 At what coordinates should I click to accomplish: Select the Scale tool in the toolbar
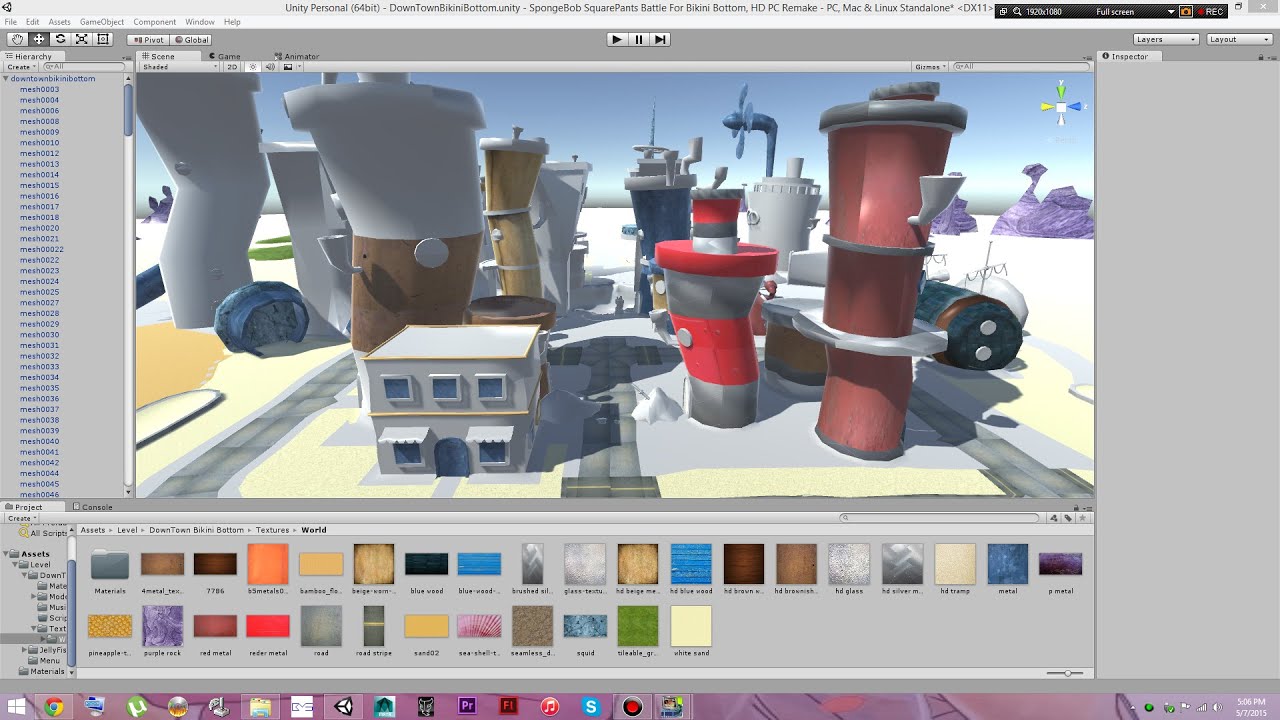(81, 39)
